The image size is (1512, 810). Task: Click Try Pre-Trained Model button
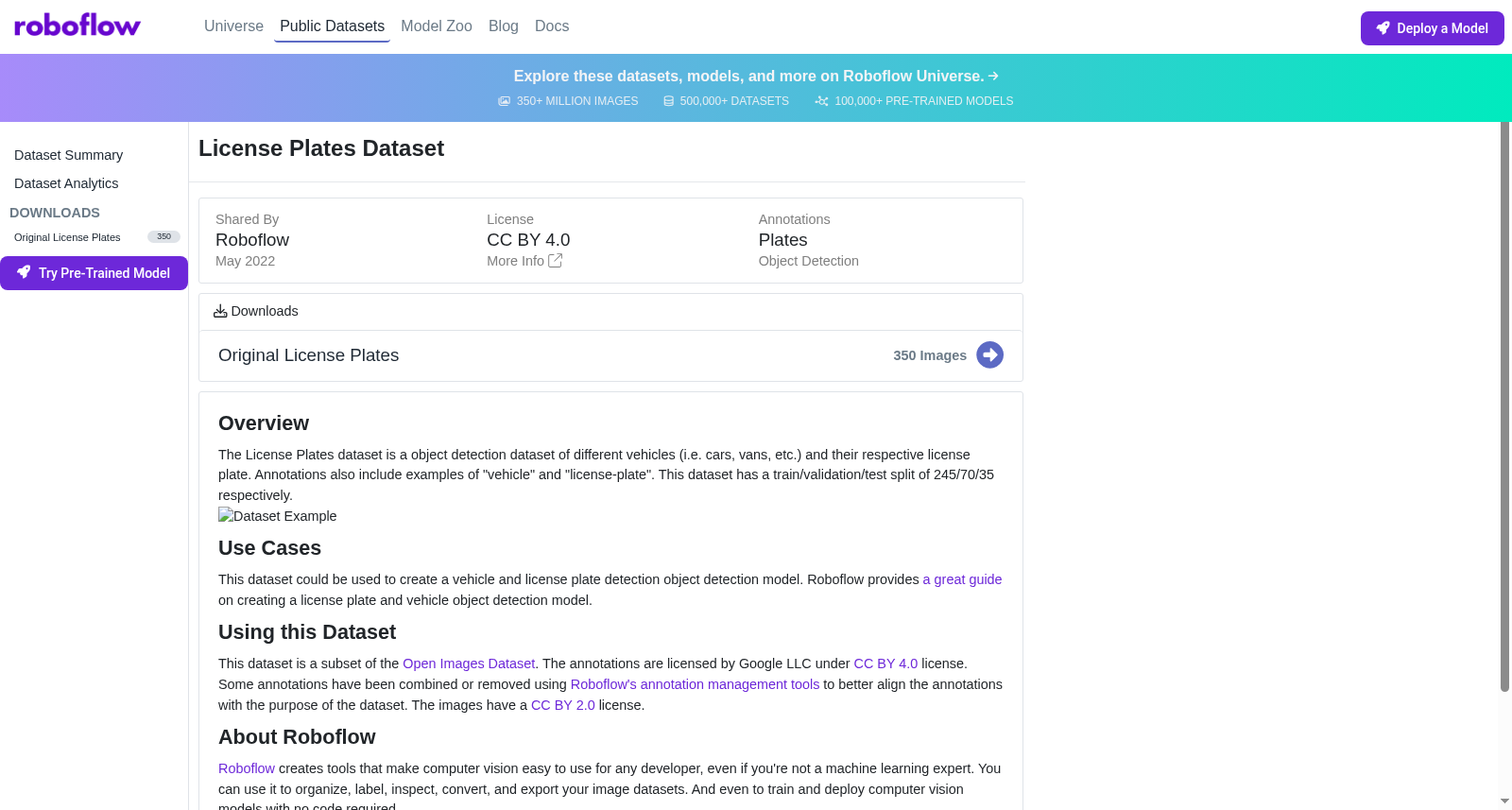point(94,273)
